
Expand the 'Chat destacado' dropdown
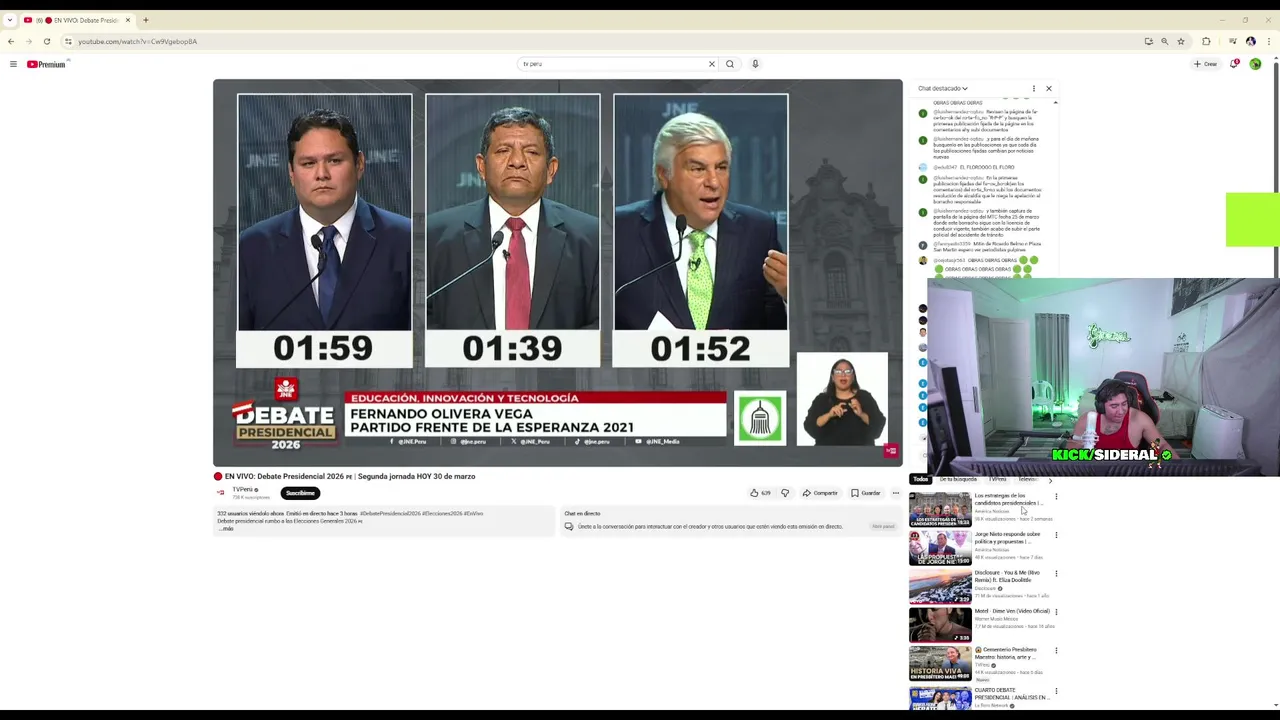click(943, 88)
